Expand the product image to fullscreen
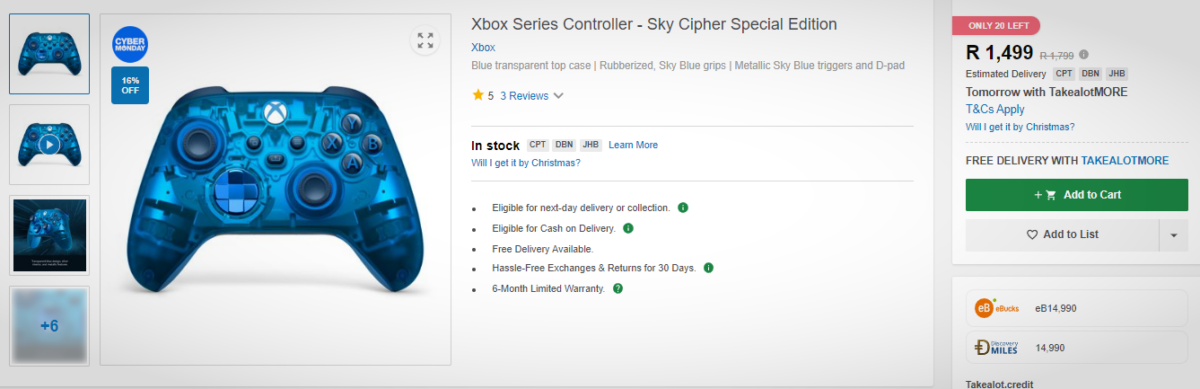The image size is (1200, 389). (425, 40)
